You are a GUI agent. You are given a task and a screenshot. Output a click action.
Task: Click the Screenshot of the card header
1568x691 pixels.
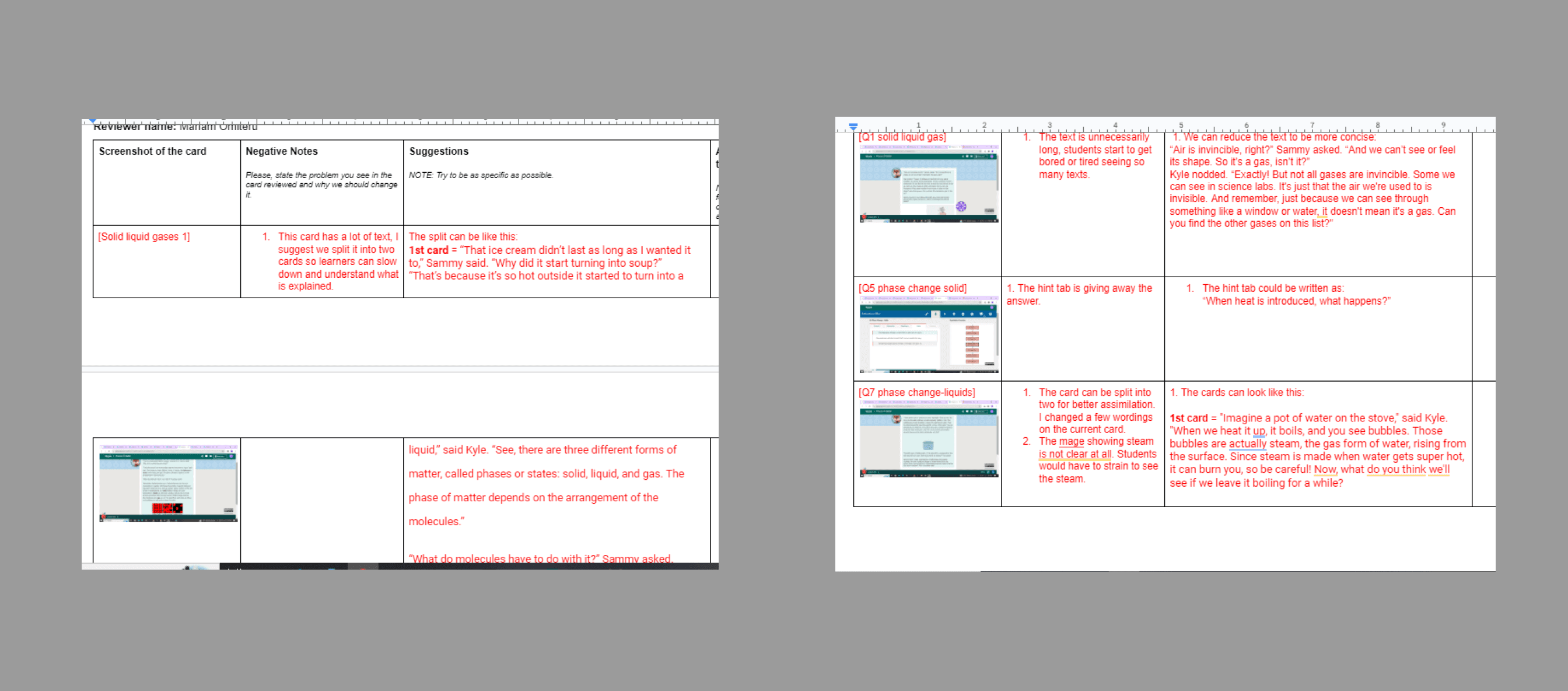click(x=152, y=151)
